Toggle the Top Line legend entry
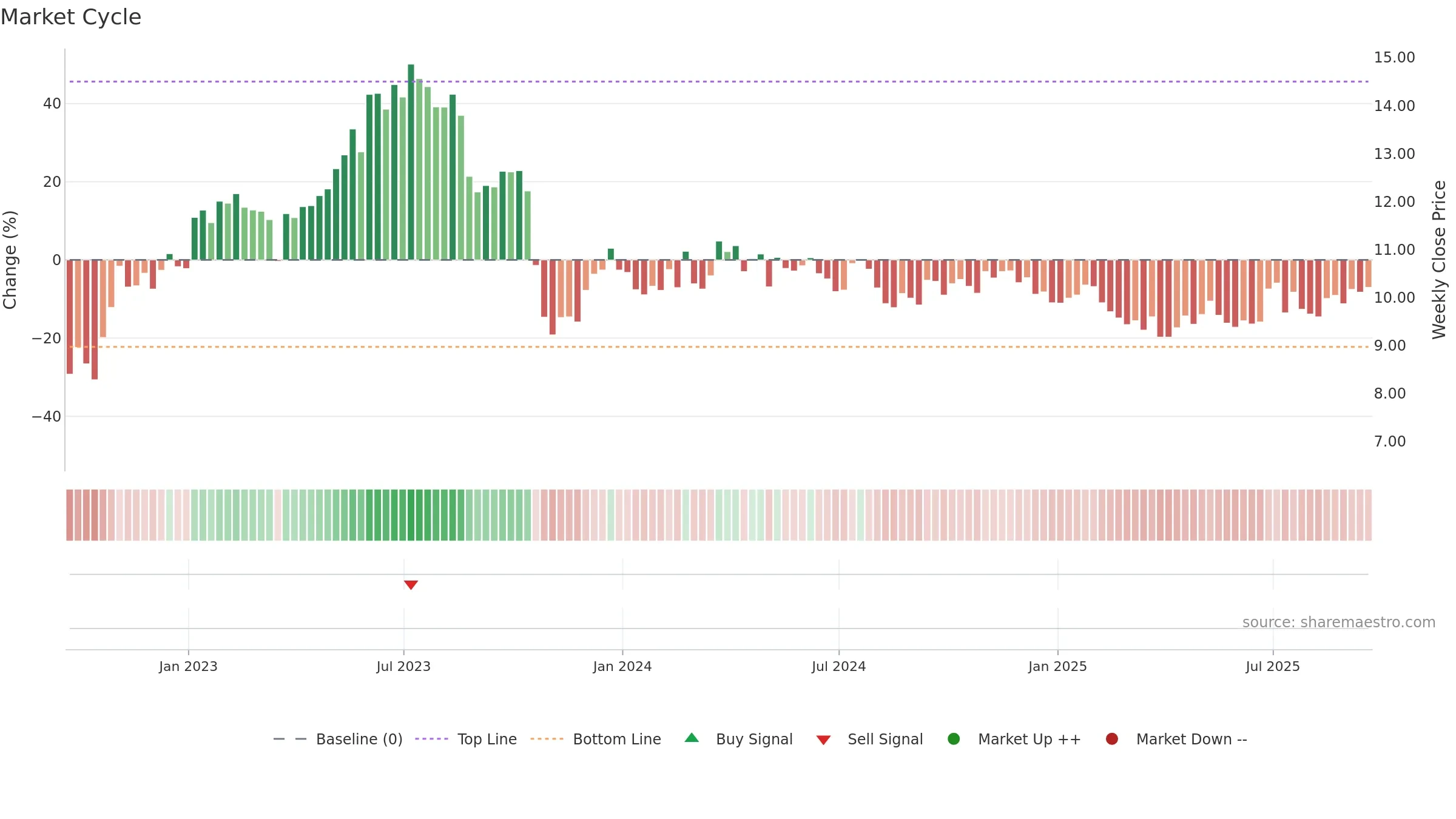The image size is (1456, 819). tap(466, 739)
